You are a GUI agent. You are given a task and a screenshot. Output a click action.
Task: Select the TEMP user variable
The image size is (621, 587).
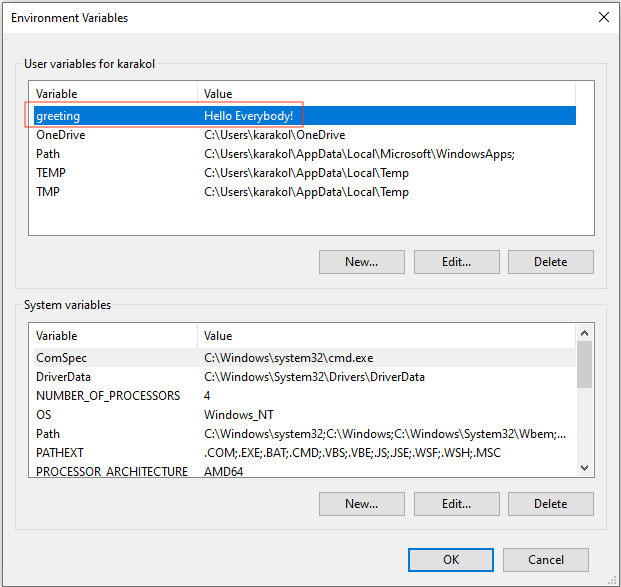tap(305, 173)
